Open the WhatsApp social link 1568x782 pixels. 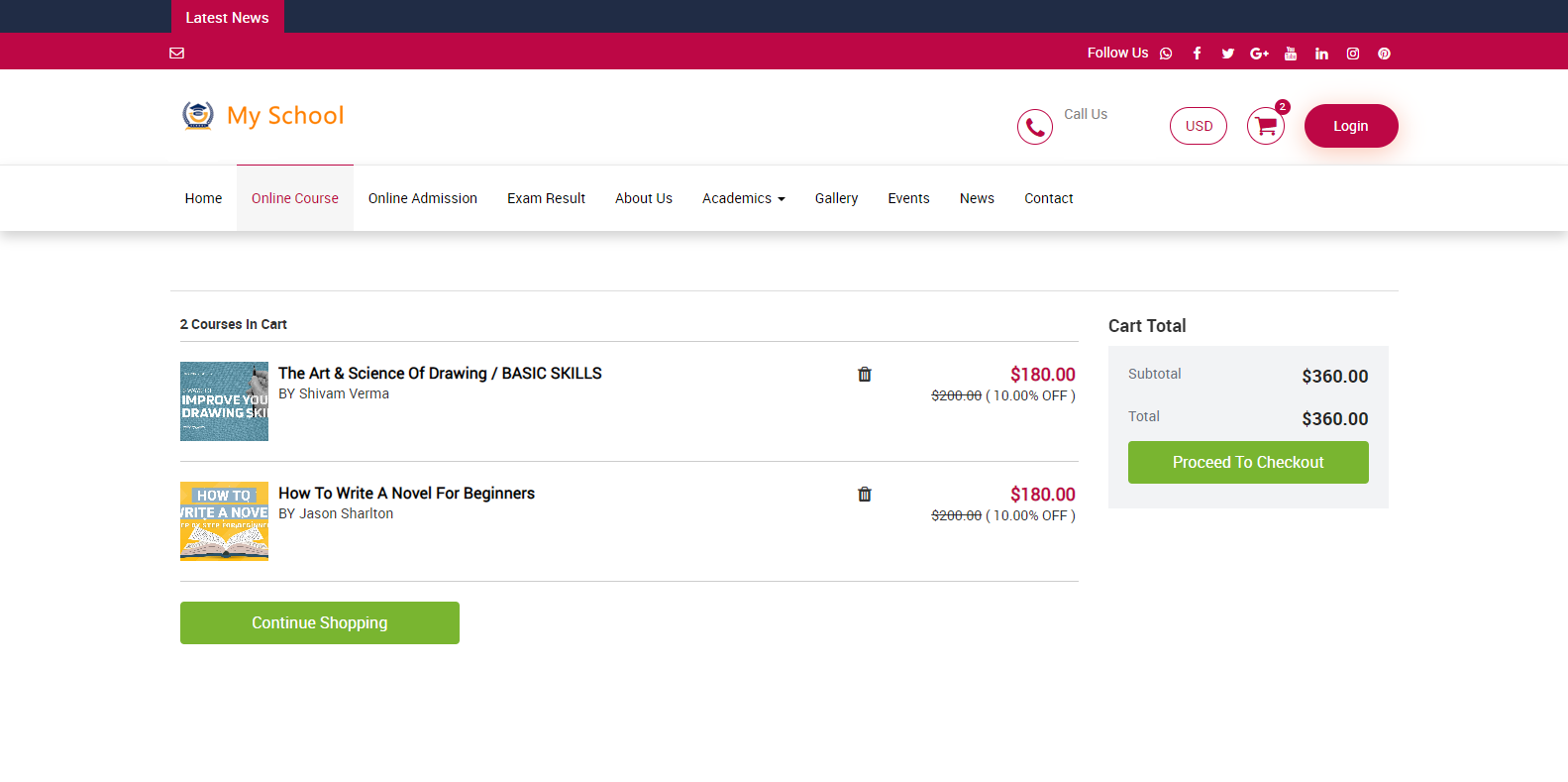point(1166,54)
